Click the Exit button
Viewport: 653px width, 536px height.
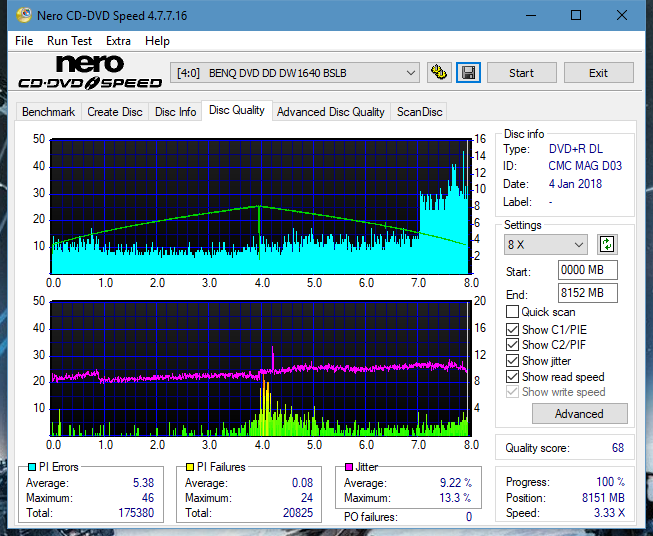click(598, 73)
